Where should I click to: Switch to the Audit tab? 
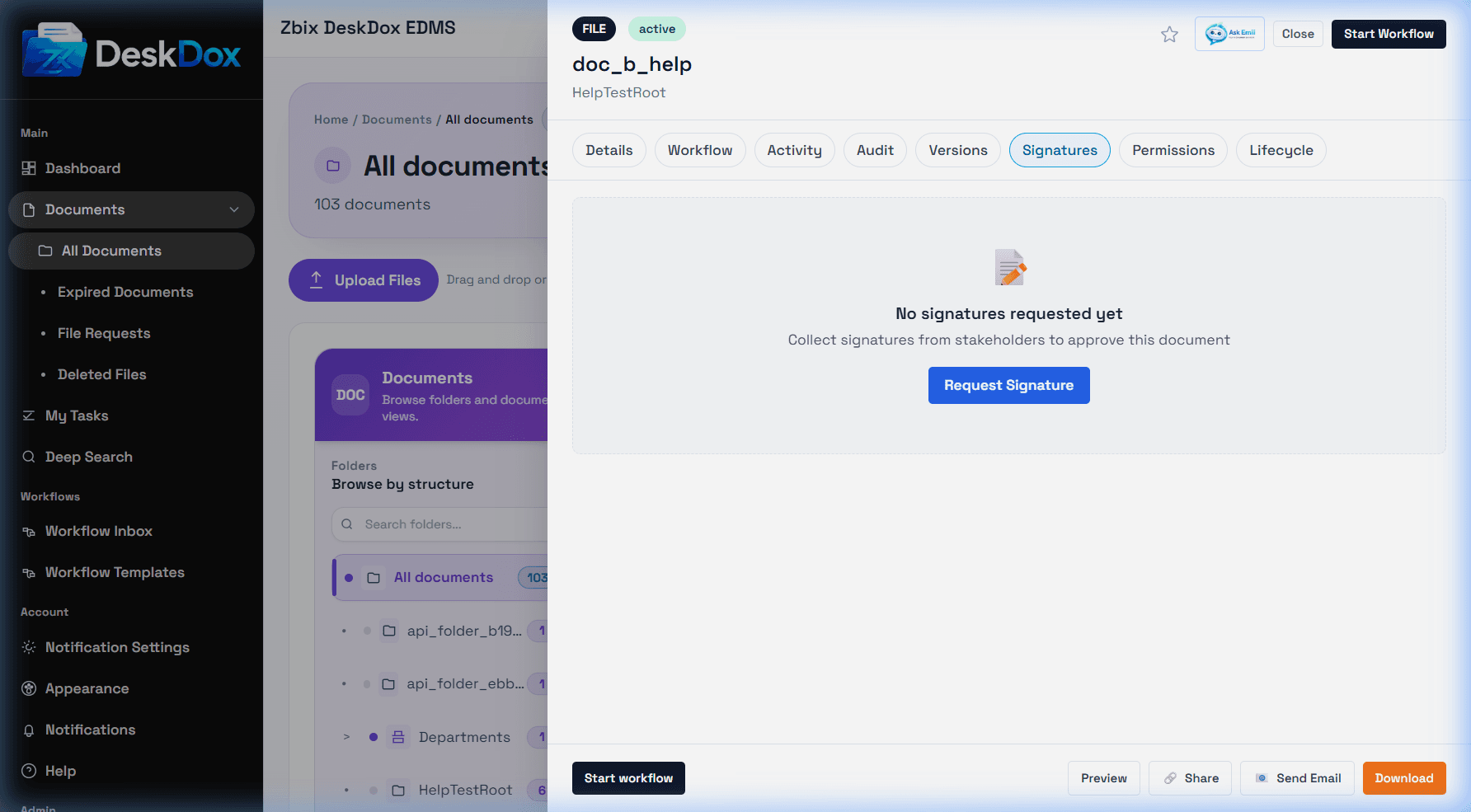click(875, 150)
